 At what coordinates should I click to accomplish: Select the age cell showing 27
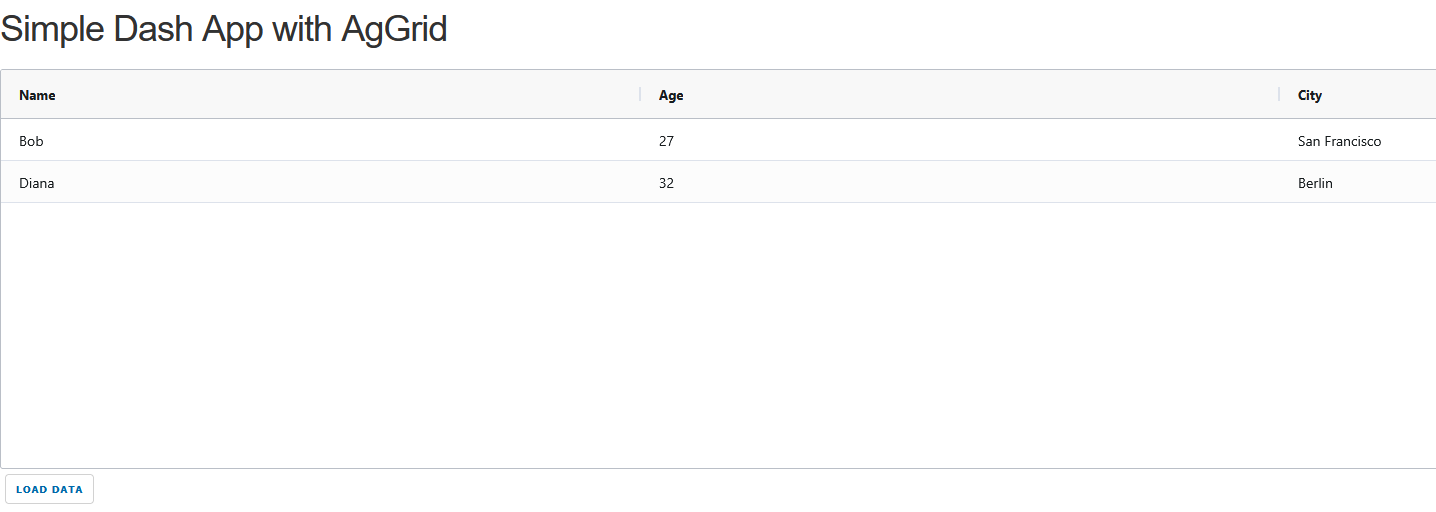point(667,141)
